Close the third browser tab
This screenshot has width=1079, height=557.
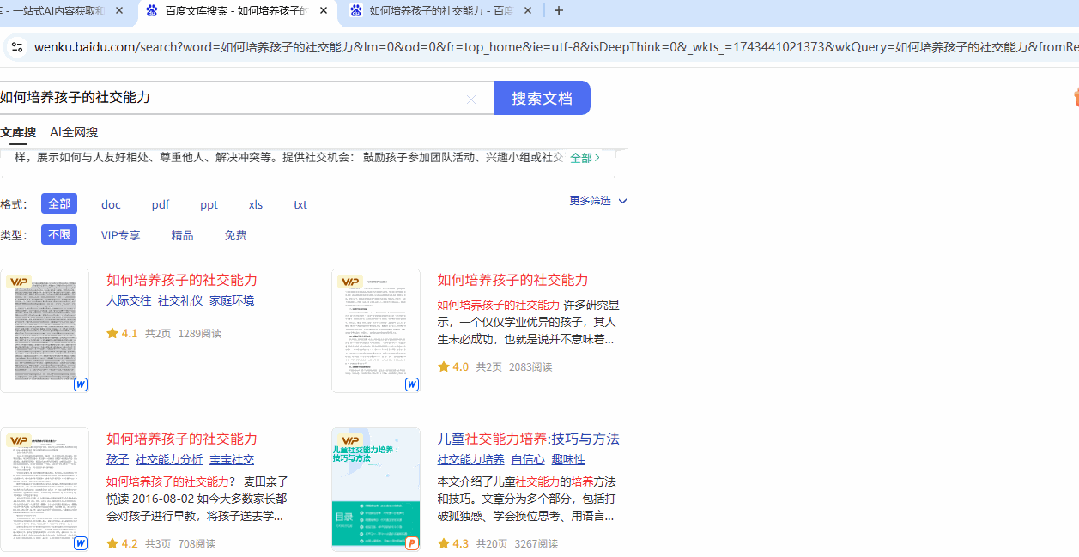[528, 11]
